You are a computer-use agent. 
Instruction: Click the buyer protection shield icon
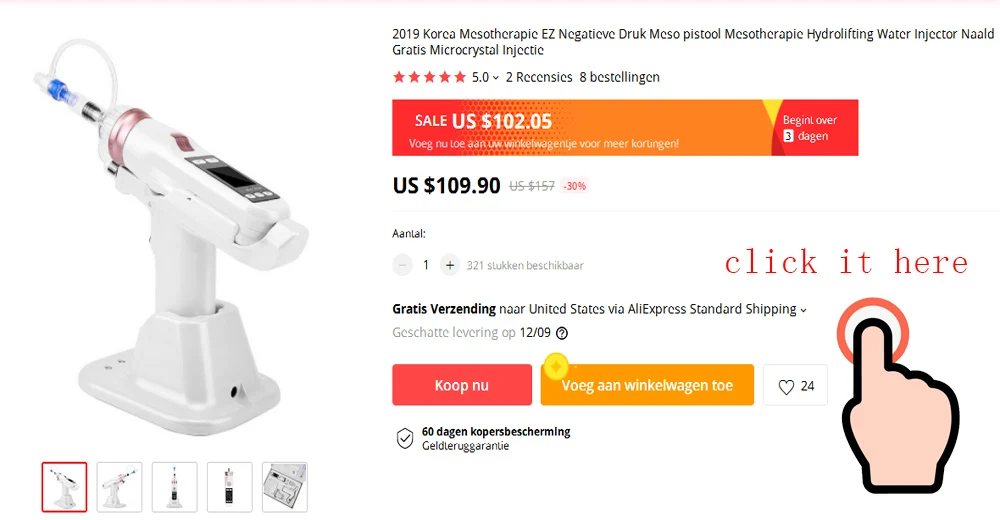point(405,438)
